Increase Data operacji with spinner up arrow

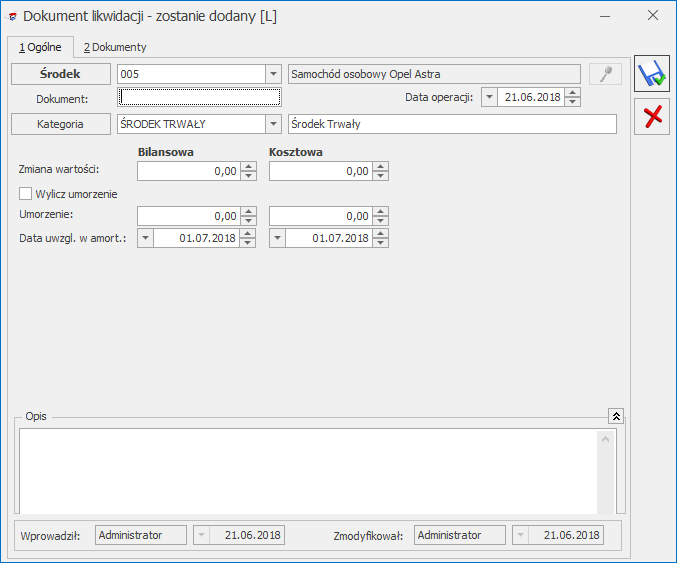click(572, 93)
